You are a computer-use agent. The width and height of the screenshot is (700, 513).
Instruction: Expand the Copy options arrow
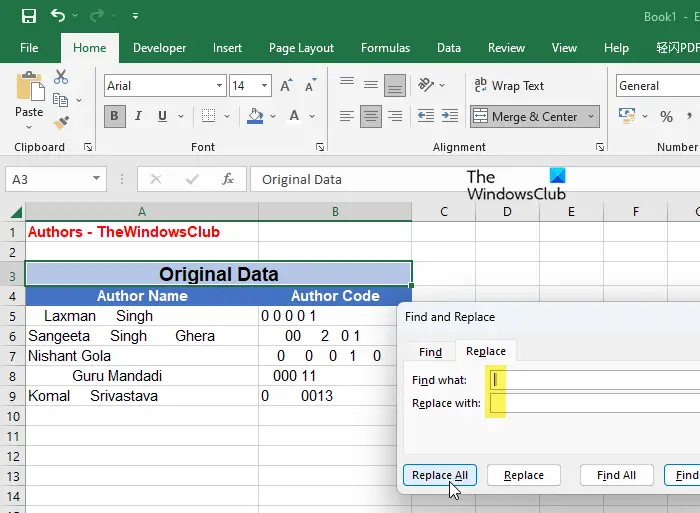(79, 100)
